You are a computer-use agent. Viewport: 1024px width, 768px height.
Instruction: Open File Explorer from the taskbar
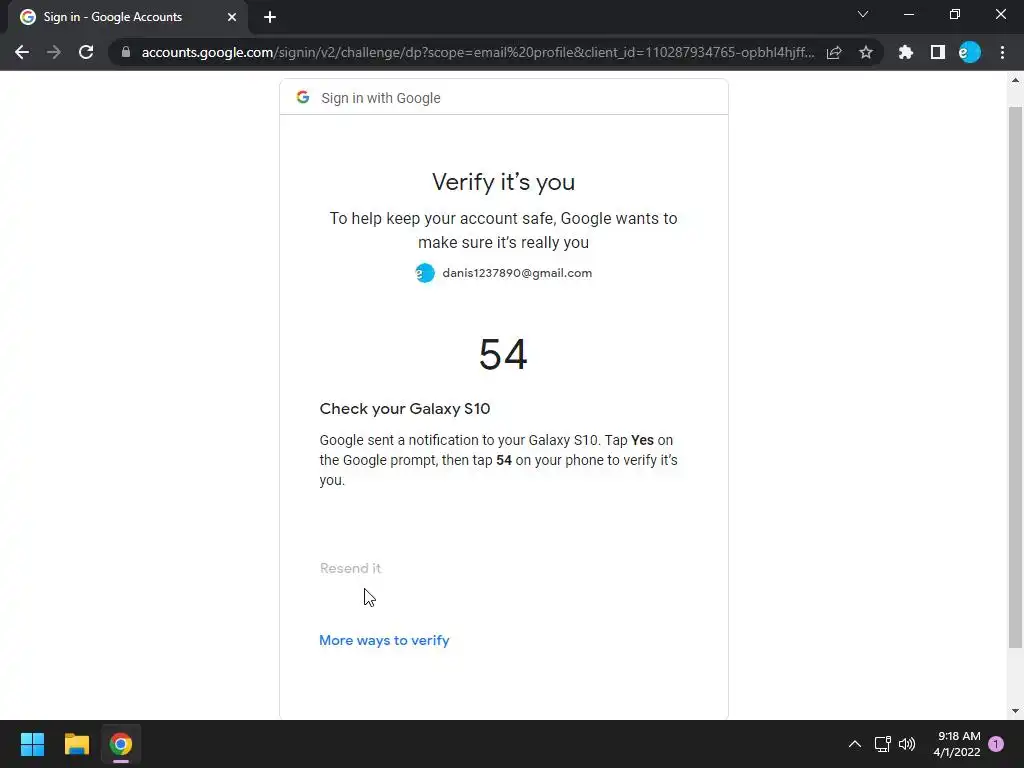point(76,744)
